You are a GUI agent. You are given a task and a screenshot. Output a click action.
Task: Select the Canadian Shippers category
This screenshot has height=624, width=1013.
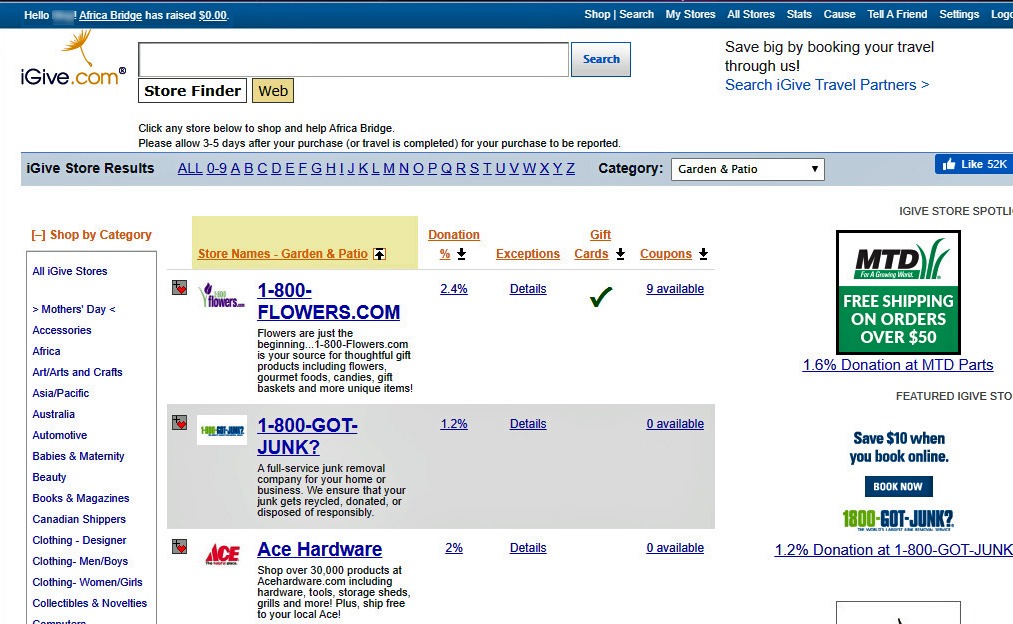(79, 519)
